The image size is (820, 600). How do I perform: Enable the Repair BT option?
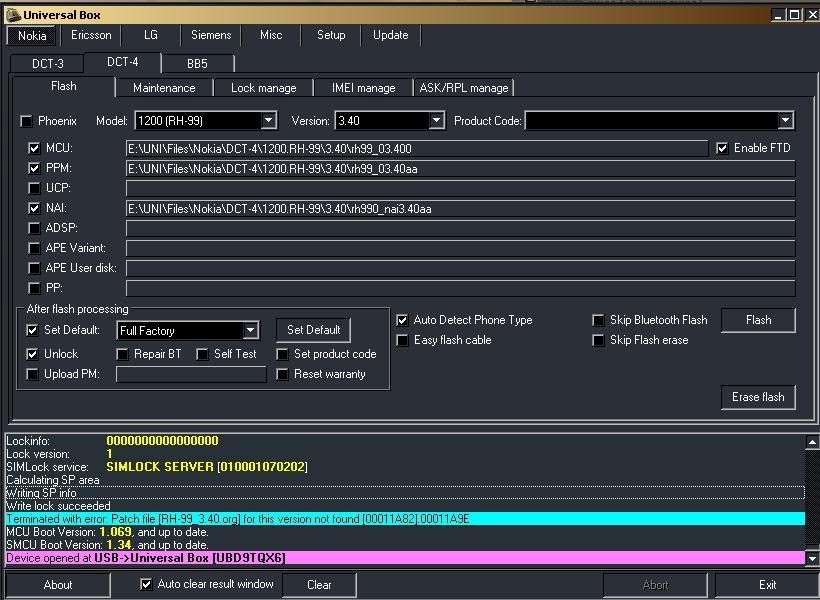click(x=122, y=355)
